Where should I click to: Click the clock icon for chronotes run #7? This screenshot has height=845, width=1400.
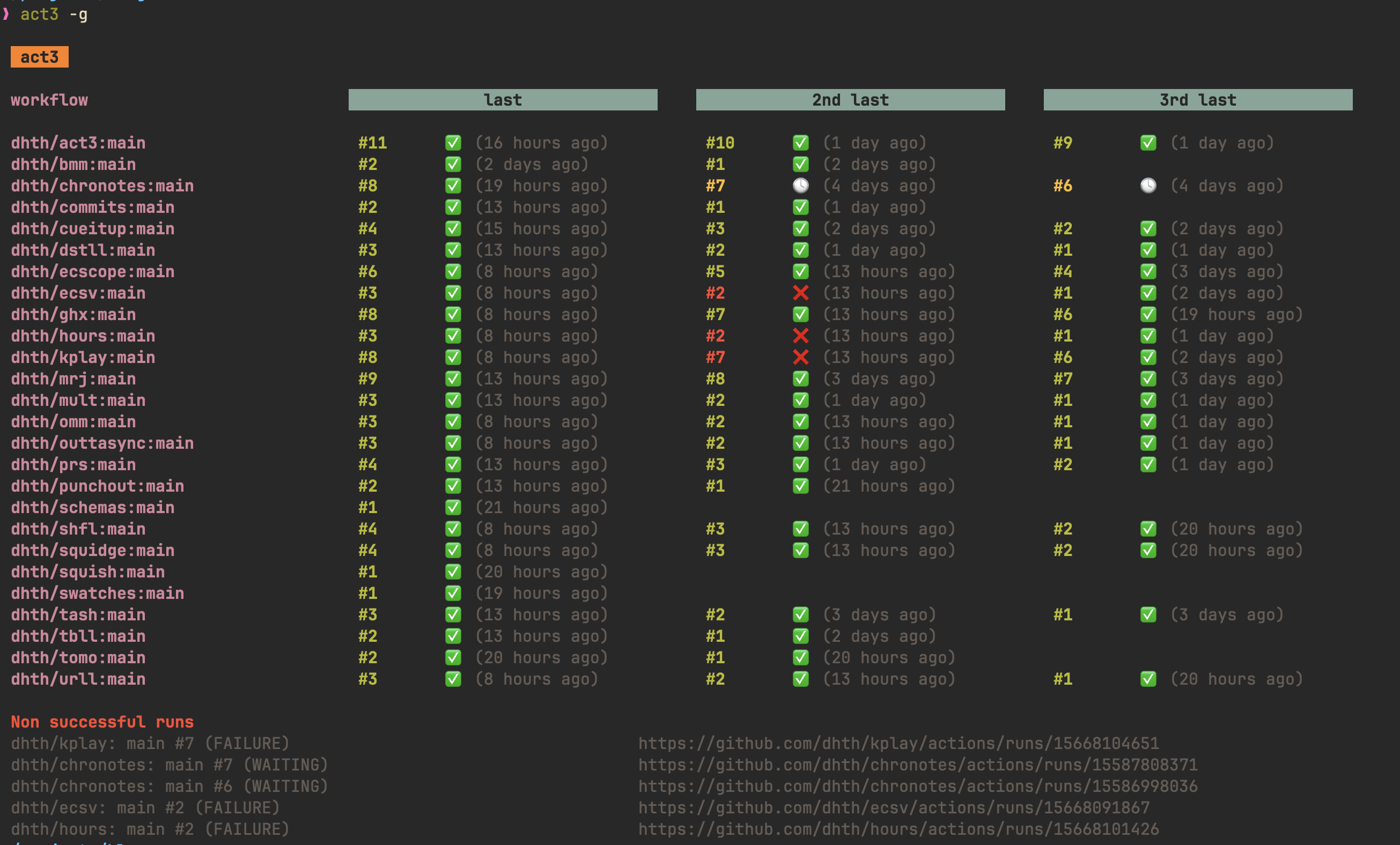(800, 186)
